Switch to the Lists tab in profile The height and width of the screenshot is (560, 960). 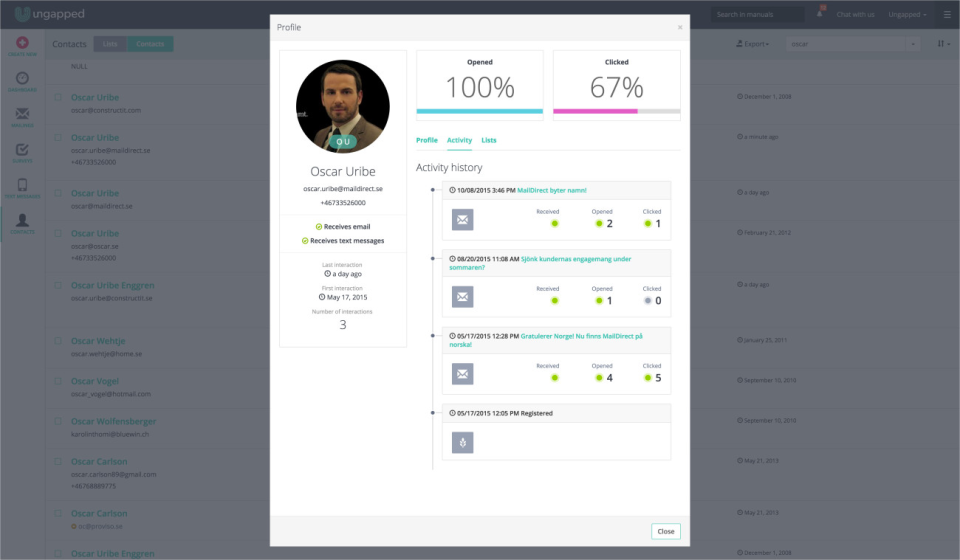(x=489, y=140)
